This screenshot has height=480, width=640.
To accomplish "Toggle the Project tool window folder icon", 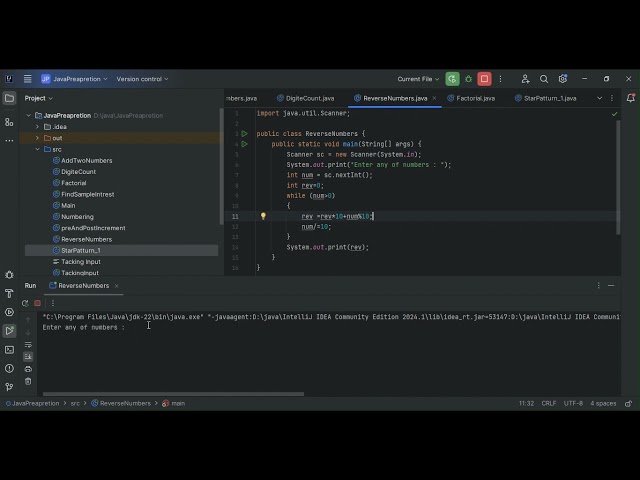I will coord(9,98).
